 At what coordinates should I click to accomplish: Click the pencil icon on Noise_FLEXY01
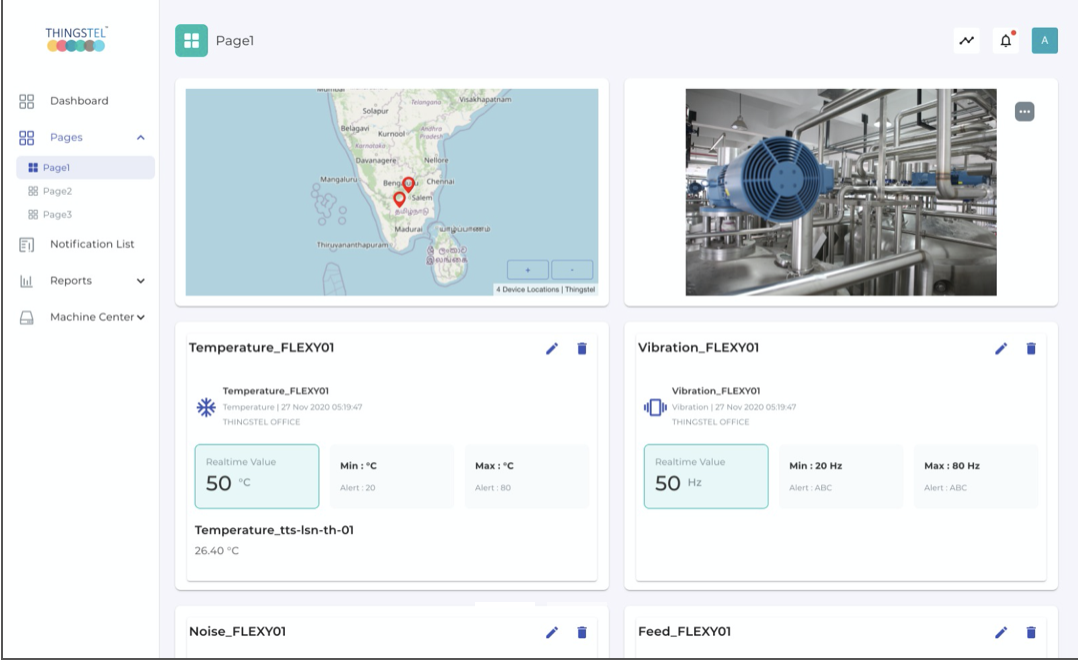pos(552,632)
